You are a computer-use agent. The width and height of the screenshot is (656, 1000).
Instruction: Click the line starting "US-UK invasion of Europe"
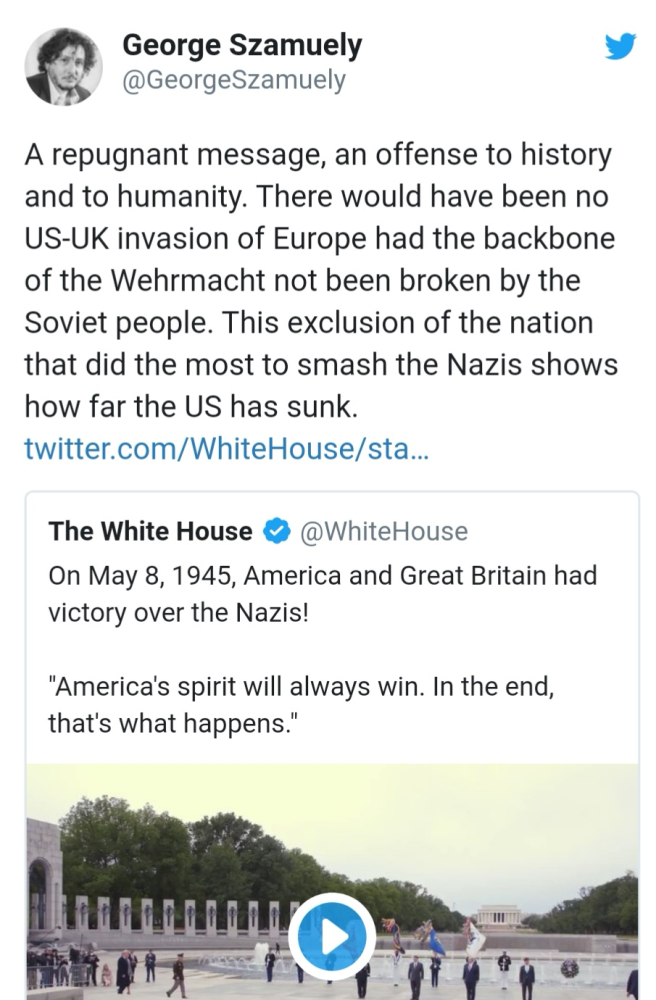coord(320,240)
